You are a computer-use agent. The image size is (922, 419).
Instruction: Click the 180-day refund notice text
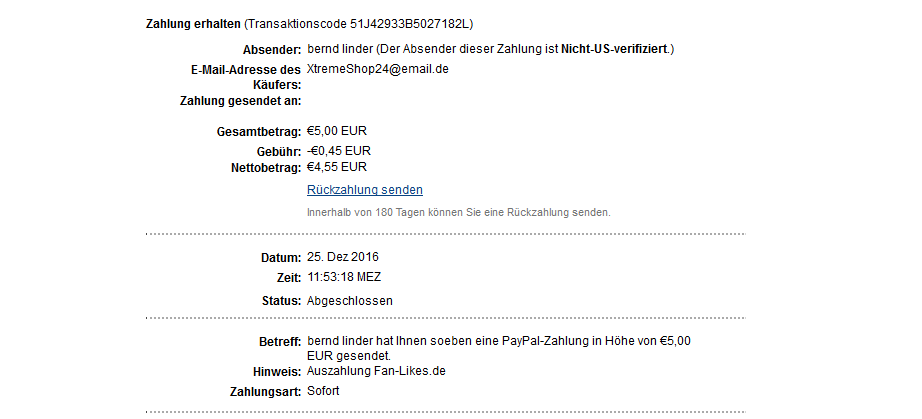click(x=458, y=212)
